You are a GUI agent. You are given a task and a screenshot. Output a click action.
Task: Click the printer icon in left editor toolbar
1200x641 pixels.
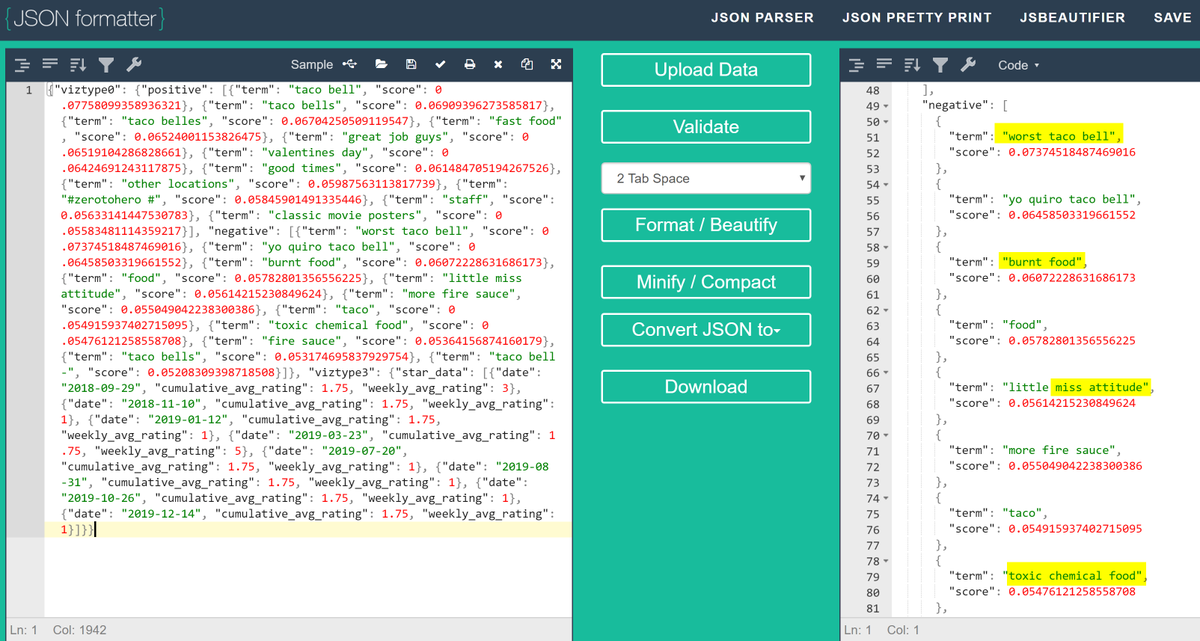click(x=469, y=64)
